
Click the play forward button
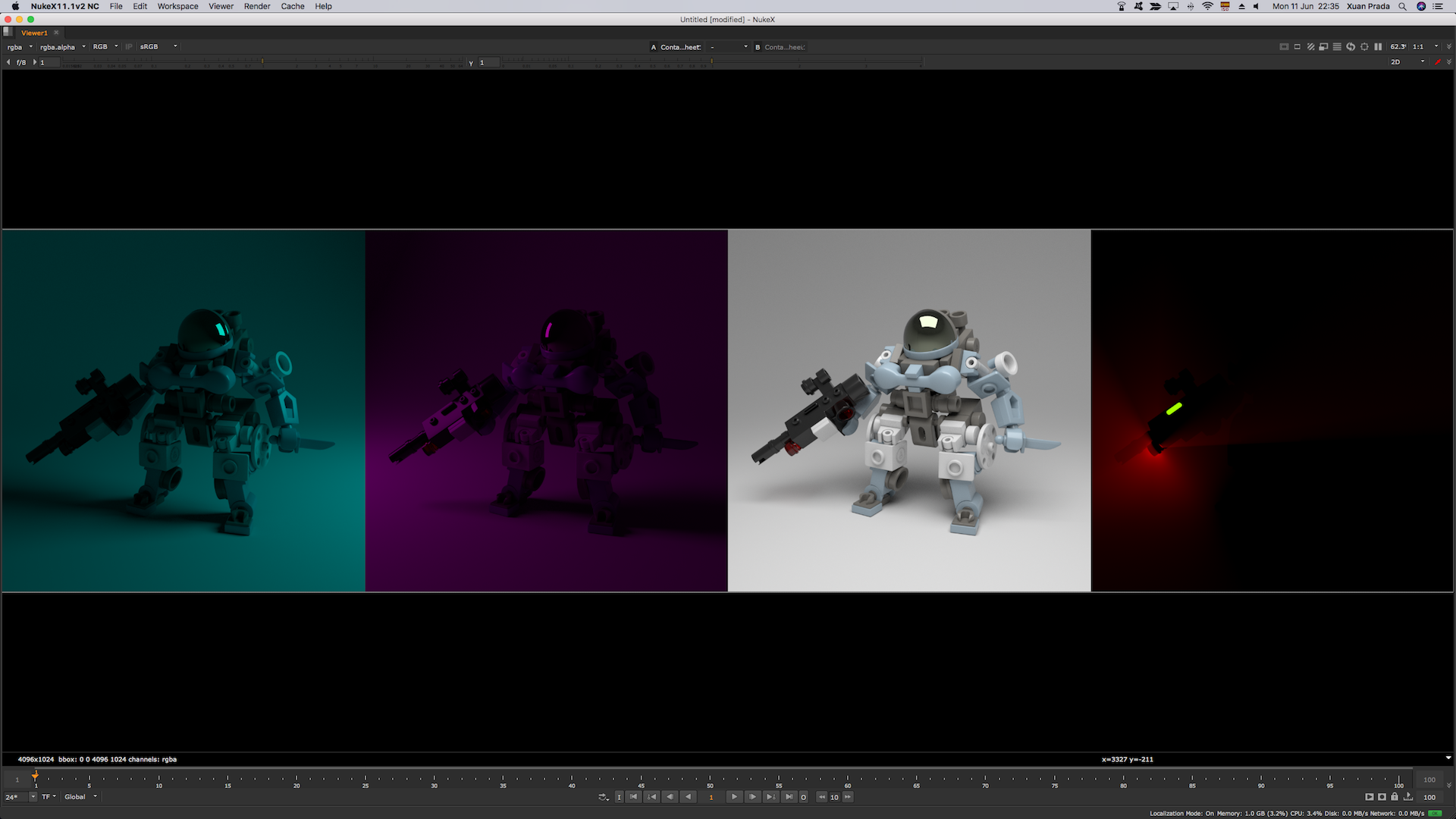[734, 796]
